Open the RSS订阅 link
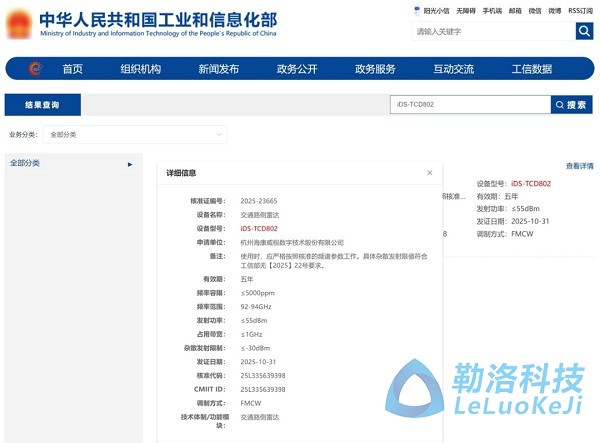 point(581,10)
